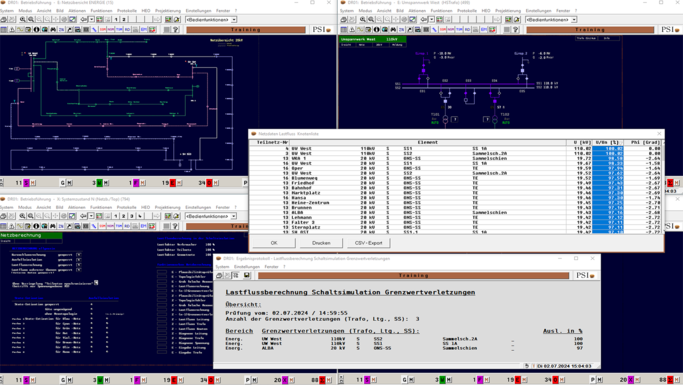Click back arrow icon in Netzübersicht ENERGIE toolbar

84,20
